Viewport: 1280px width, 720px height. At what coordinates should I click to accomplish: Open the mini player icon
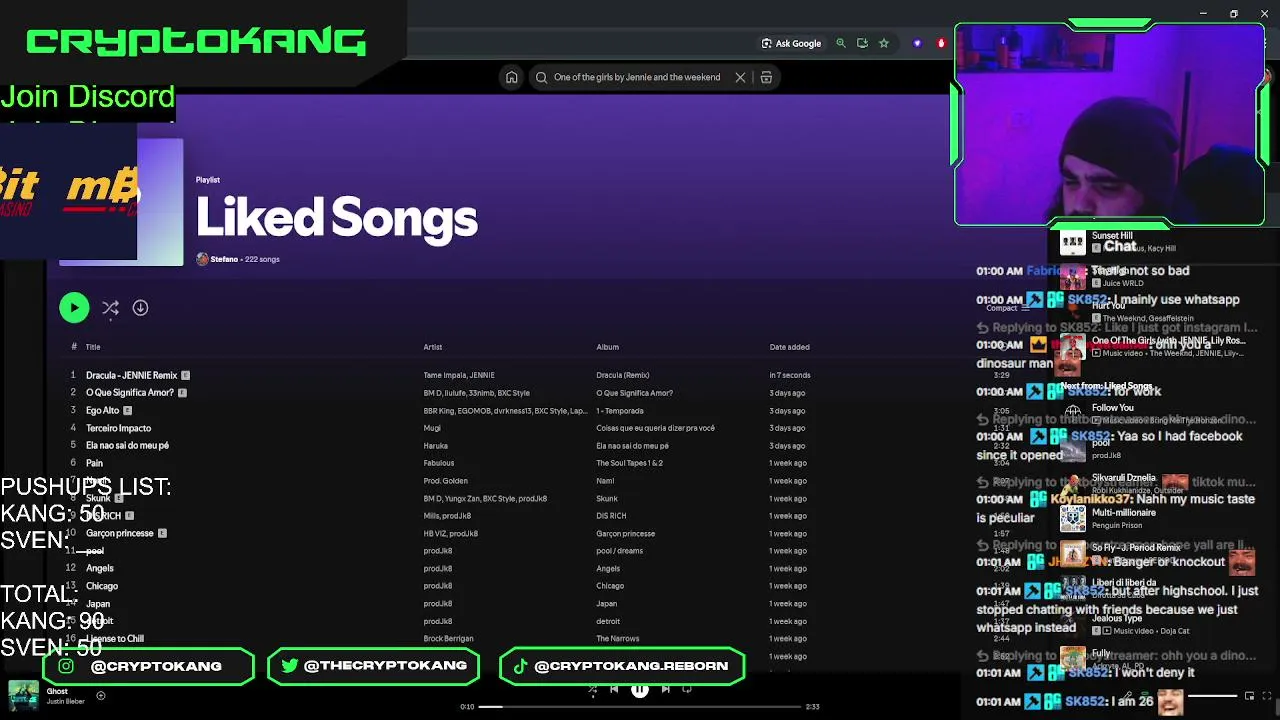[x=1249, y=696]
